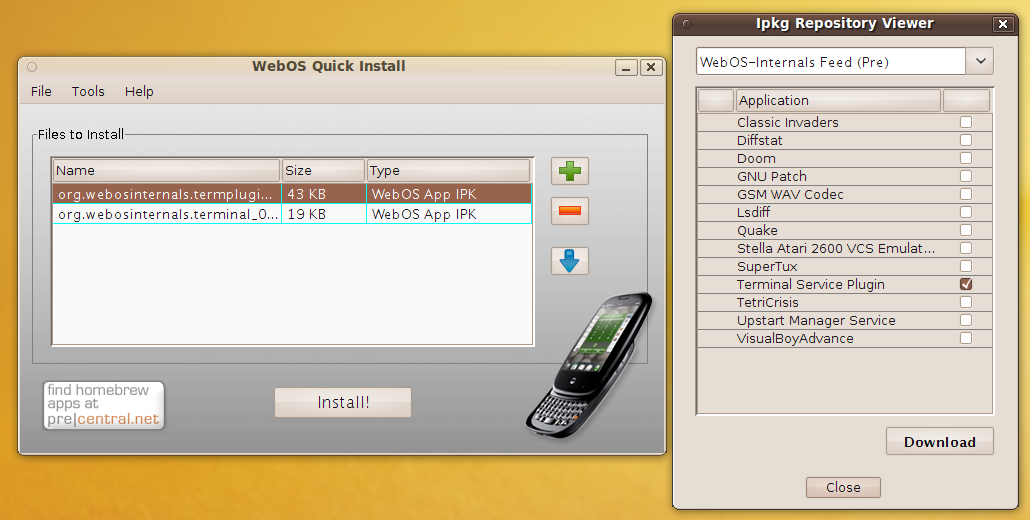The height and width of the screenshot is (520, 1030).
Task: Click the Close button in Ipkg Repository Viewer
Action: click(x=843, y=487)
